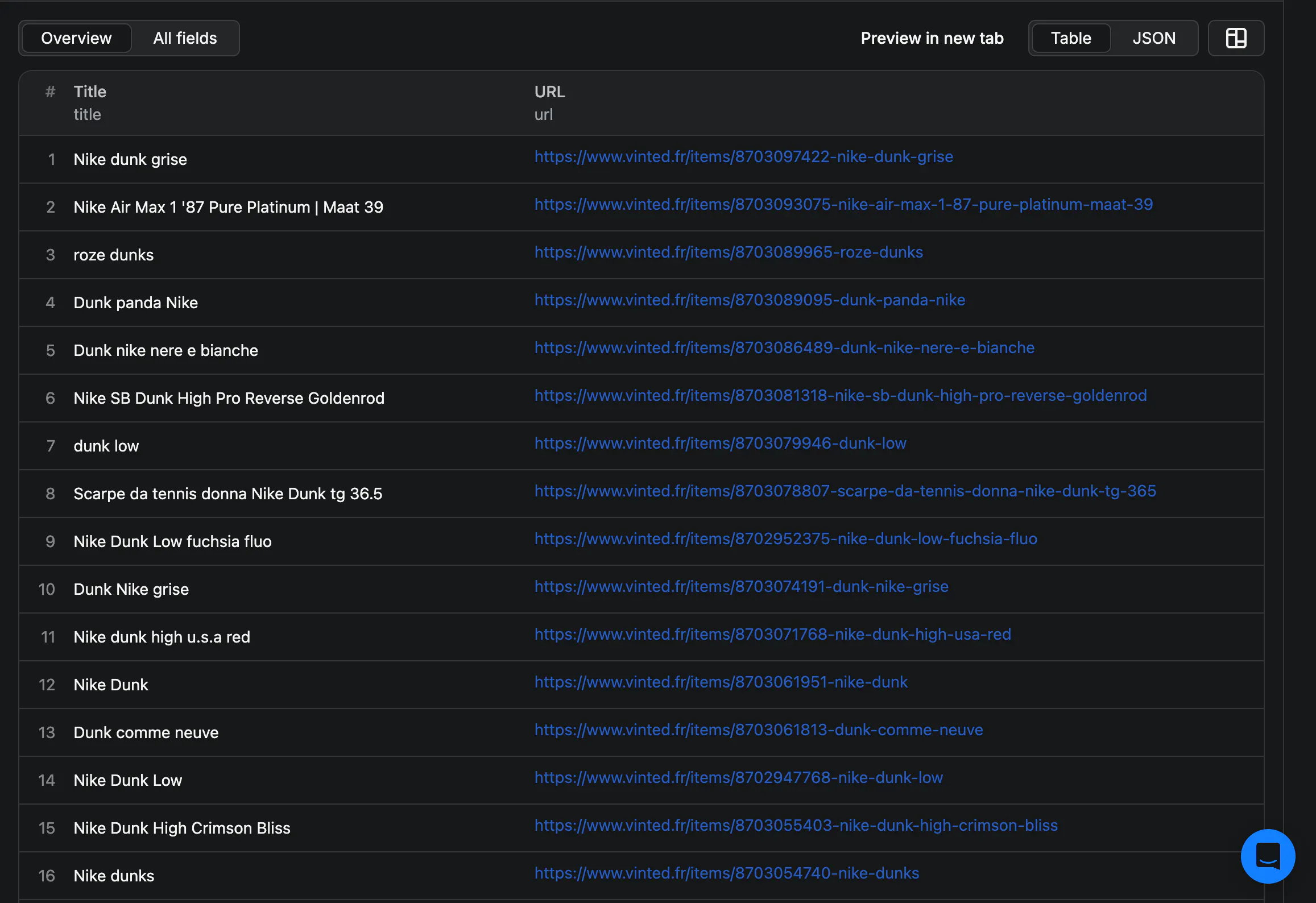Screen dimensions: 1316x903
Task: Select the title 'Dunk nike nere e bianche'
Action: [x=166, y=350]
